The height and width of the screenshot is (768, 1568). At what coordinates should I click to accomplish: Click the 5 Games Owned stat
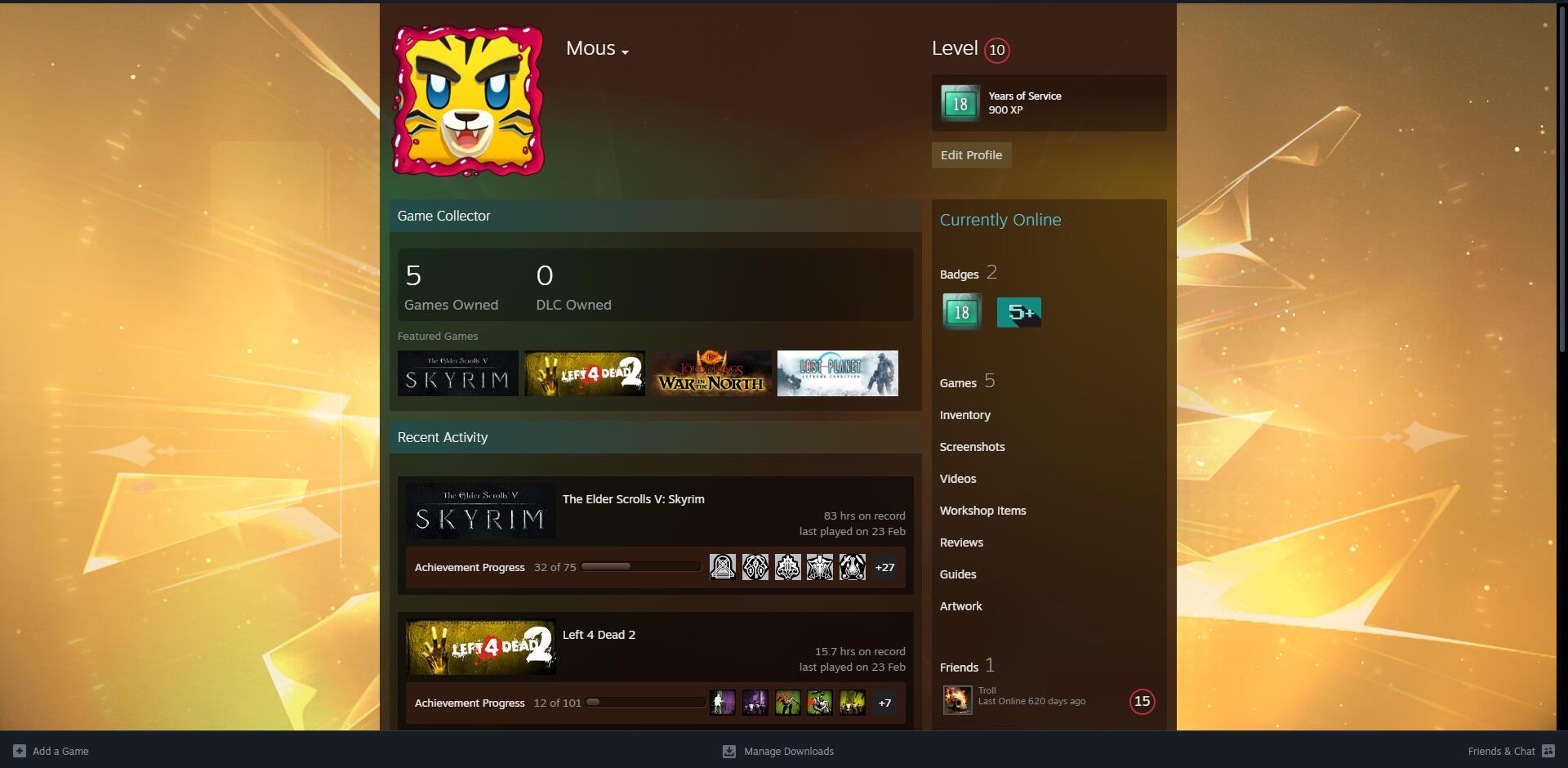tap(451, 287)
